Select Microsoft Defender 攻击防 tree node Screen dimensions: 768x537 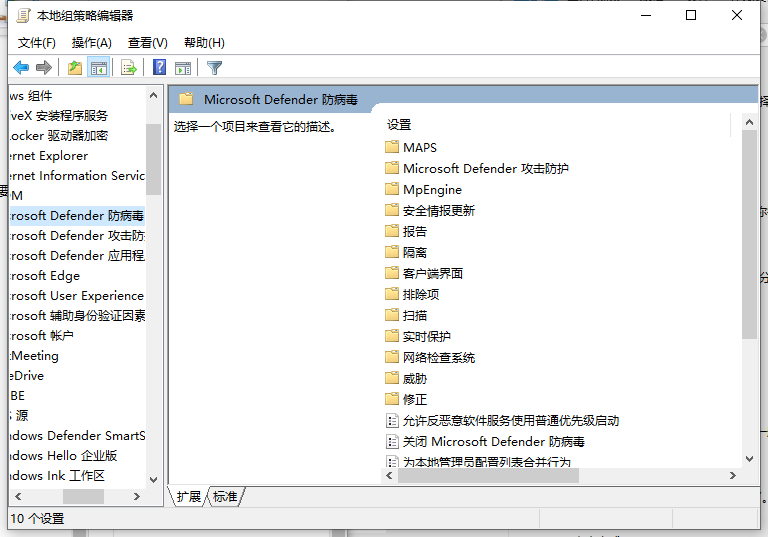77,236
